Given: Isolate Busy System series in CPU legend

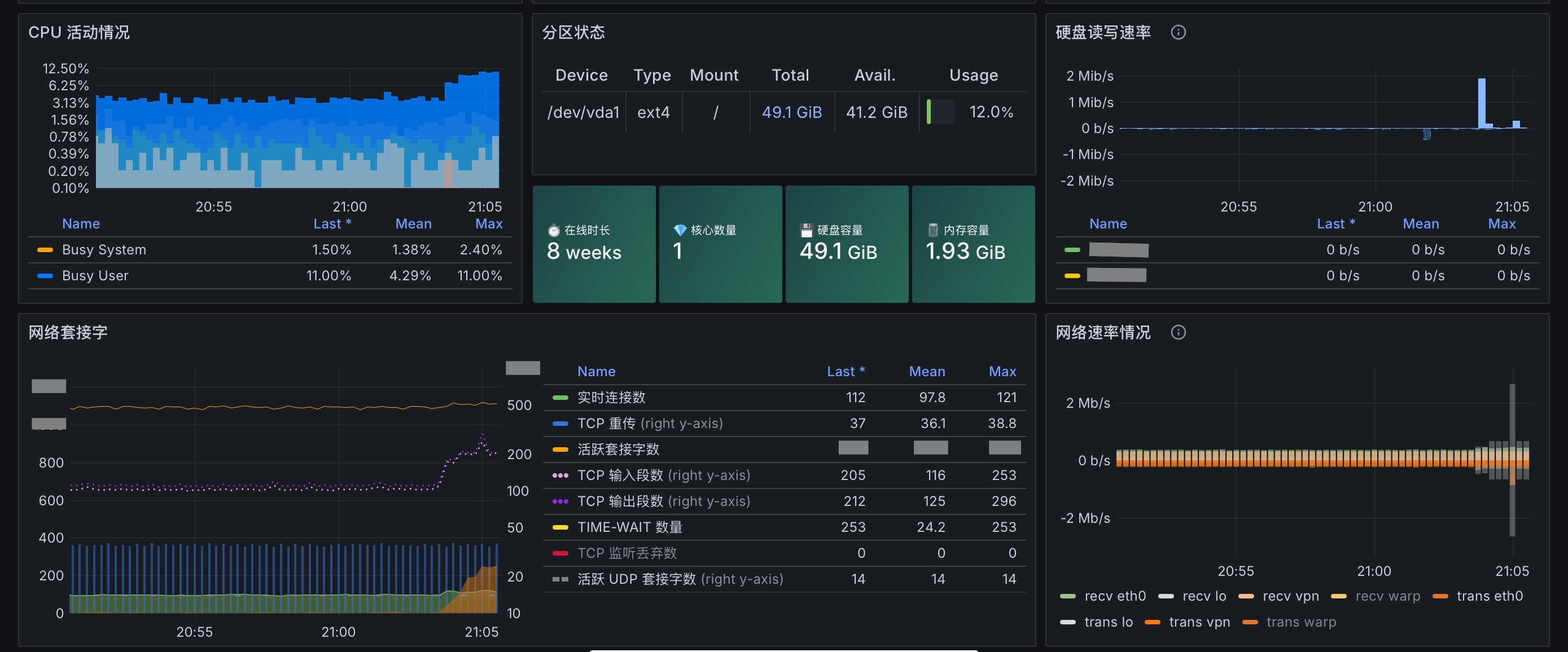Looking at the screenshot, I should point(104,250).
